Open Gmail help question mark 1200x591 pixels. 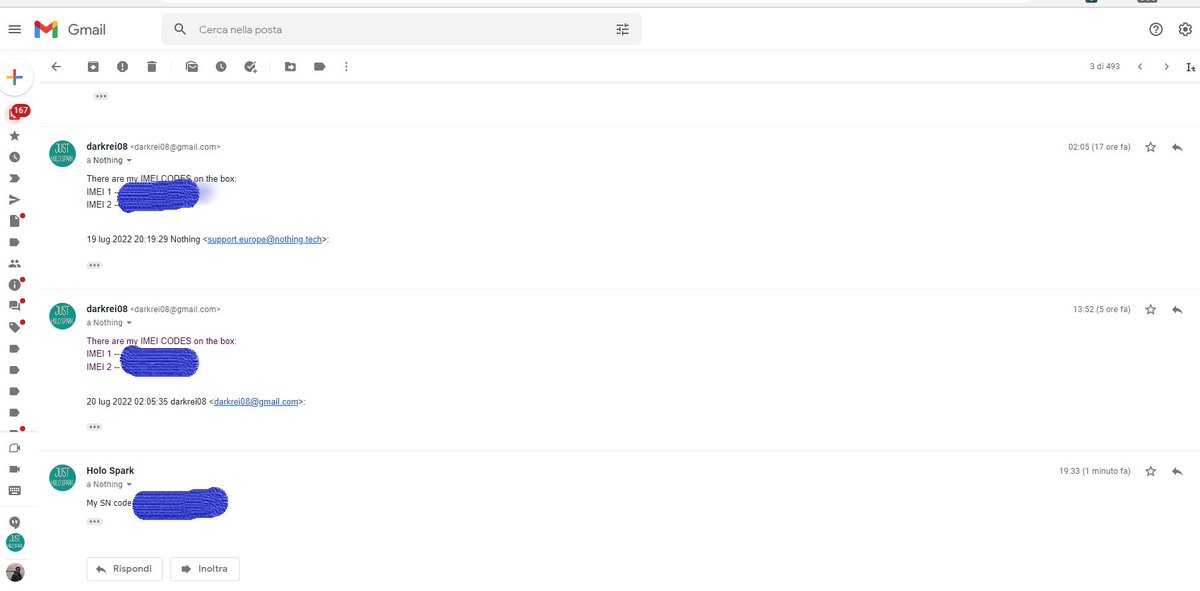click(1156, 30)
